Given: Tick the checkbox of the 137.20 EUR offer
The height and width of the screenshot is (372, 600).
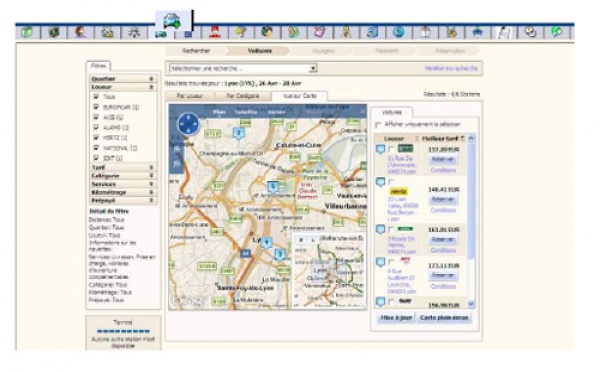Looking at the screenshot, I should [x=391, y=149].
